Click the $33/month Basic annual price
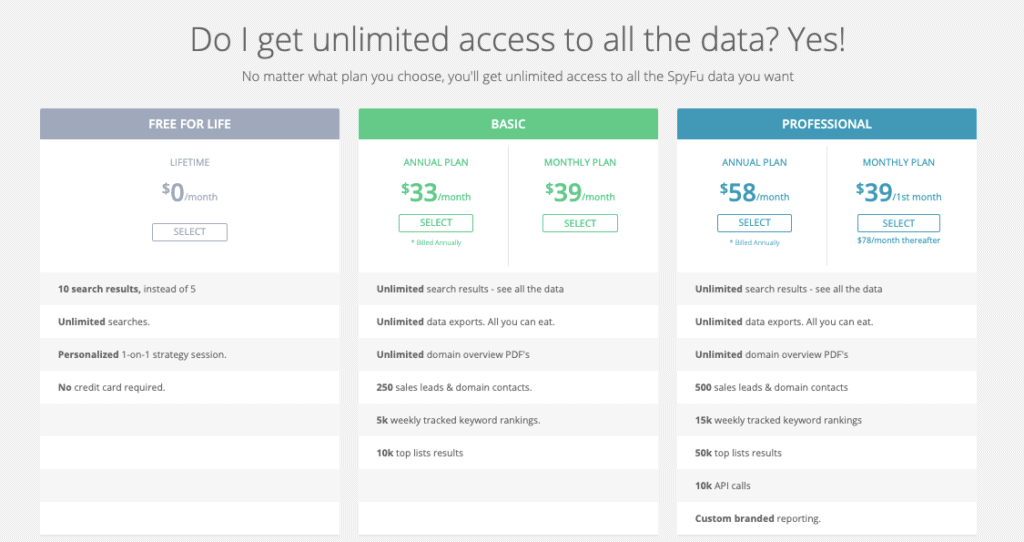1024x542 pixels. tap(436, 190)
